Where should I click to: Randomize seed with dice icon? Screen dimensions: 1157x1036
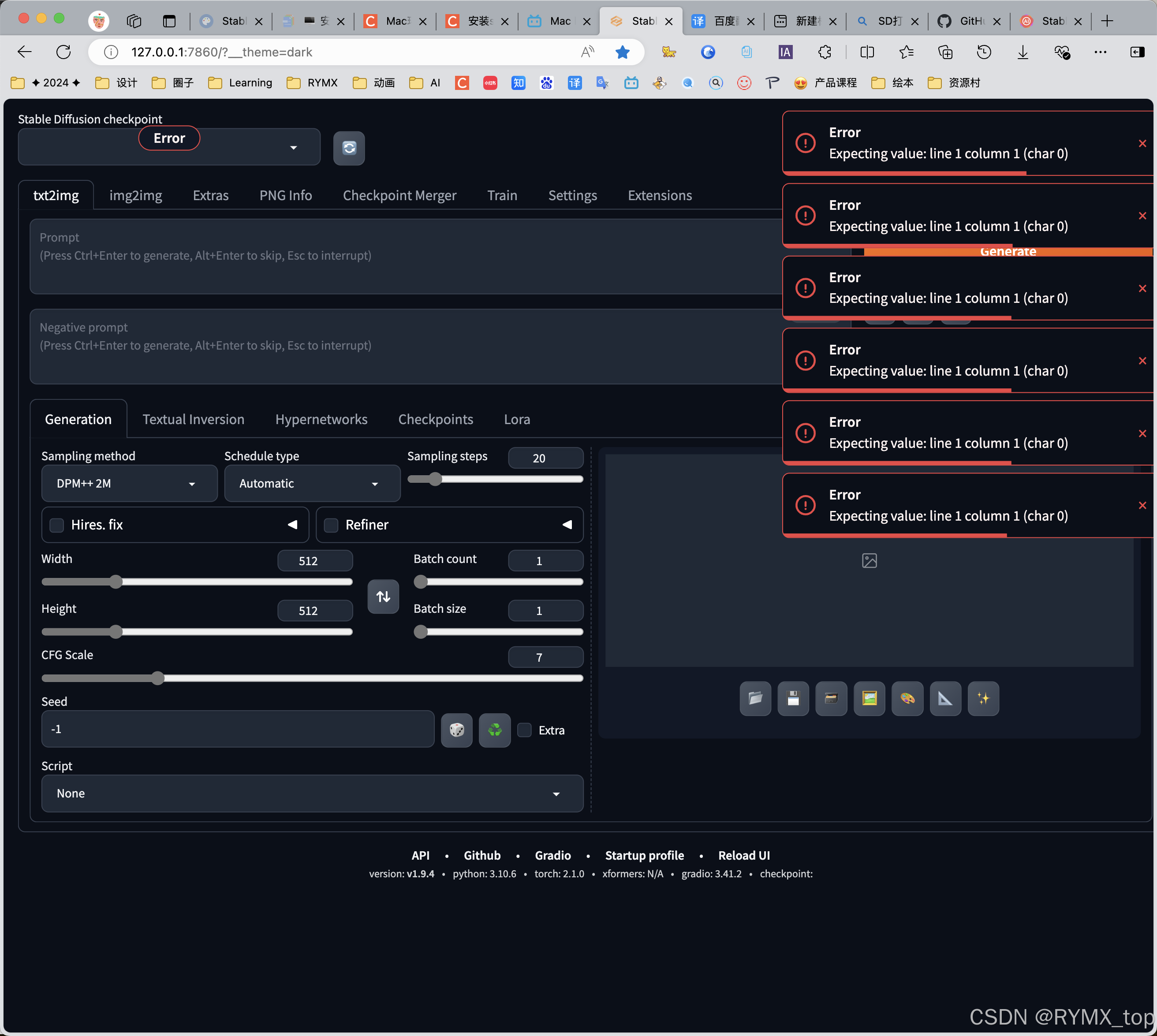point(457,730)
